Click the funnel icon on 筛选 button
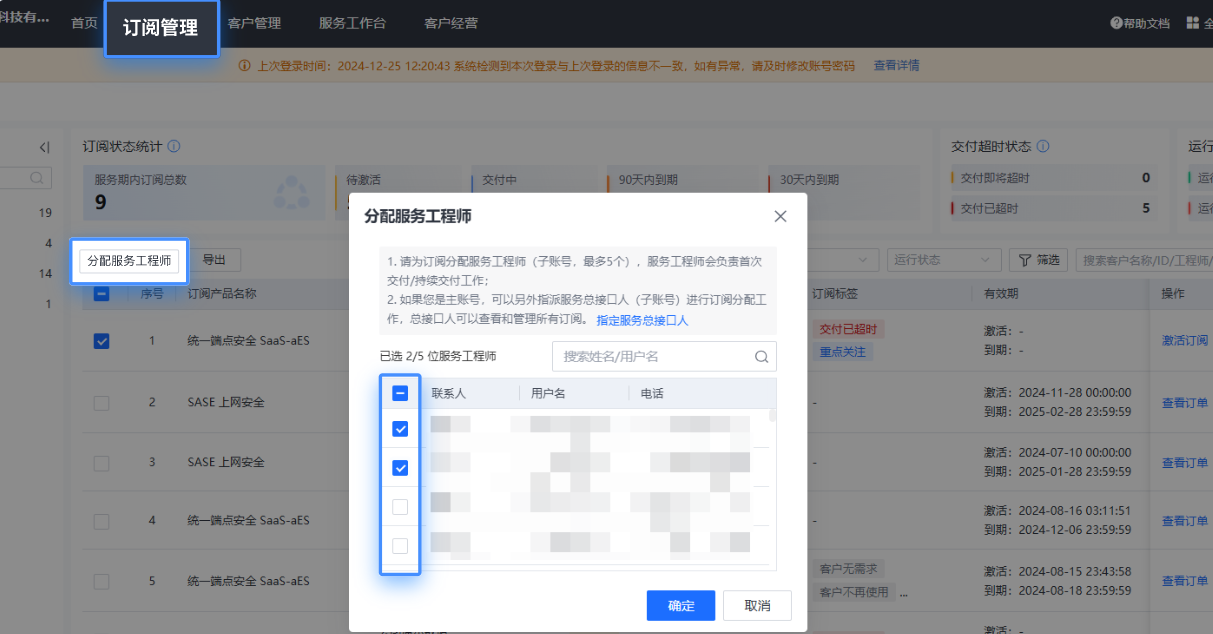Image resolution: width=1213 pixels, height=634 pixels. [1024, 260]
